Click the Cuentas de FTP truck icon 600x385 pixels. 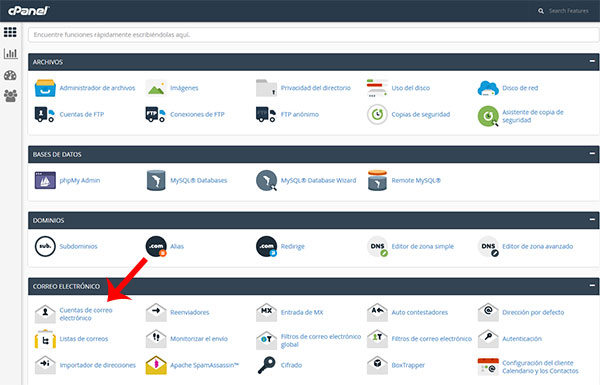pyautogui.click(x=45, y=114)
